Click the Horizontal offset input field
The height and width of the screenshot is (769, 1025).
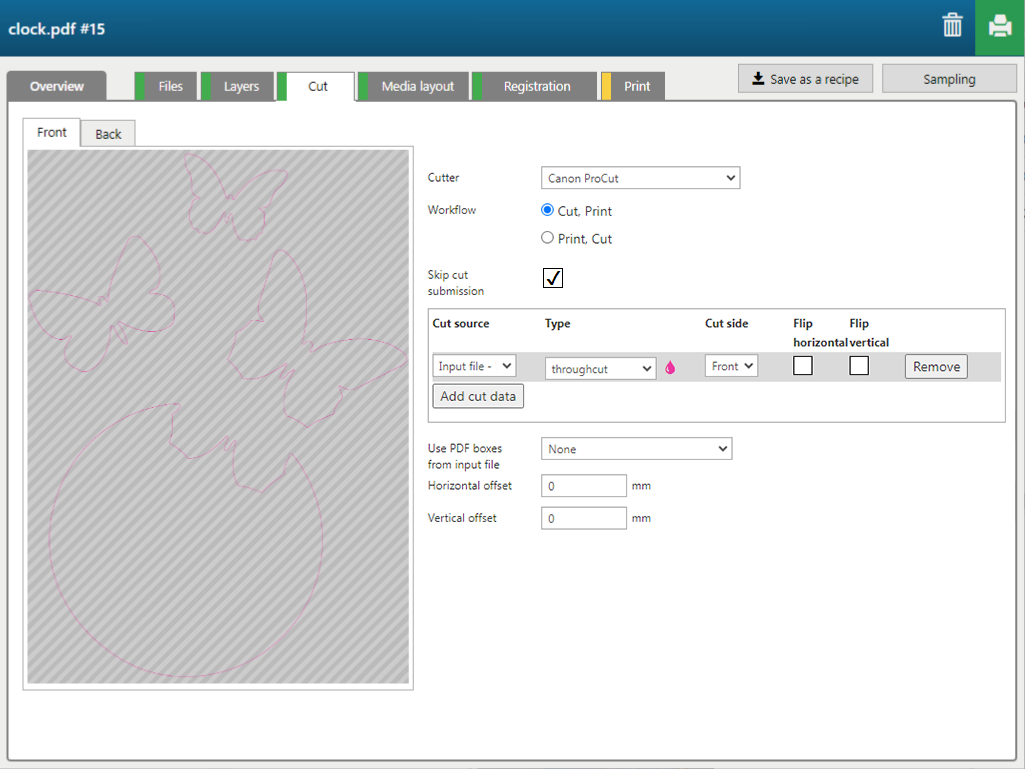click(584, 486)
